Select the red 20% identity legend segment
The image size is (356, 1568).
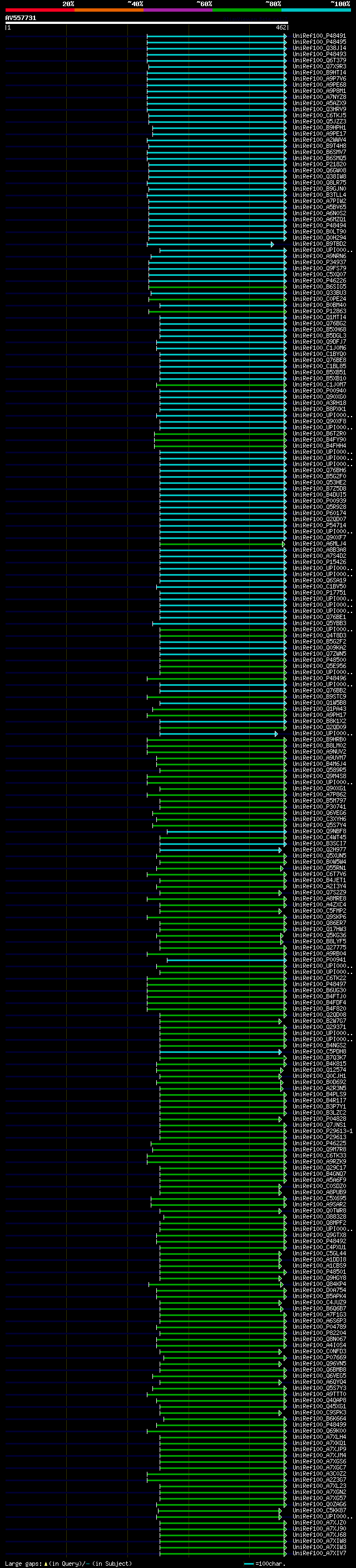[39, 10]
